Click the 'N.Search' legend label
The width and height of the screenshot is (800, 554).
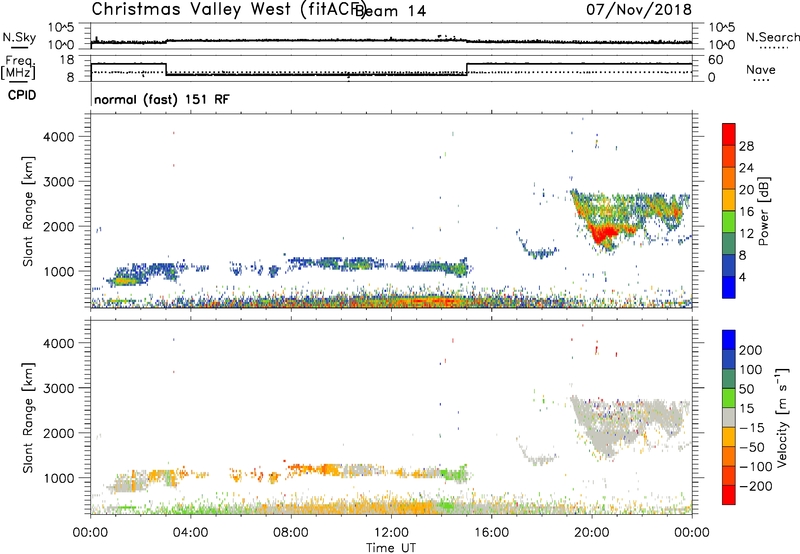[772, 37]
